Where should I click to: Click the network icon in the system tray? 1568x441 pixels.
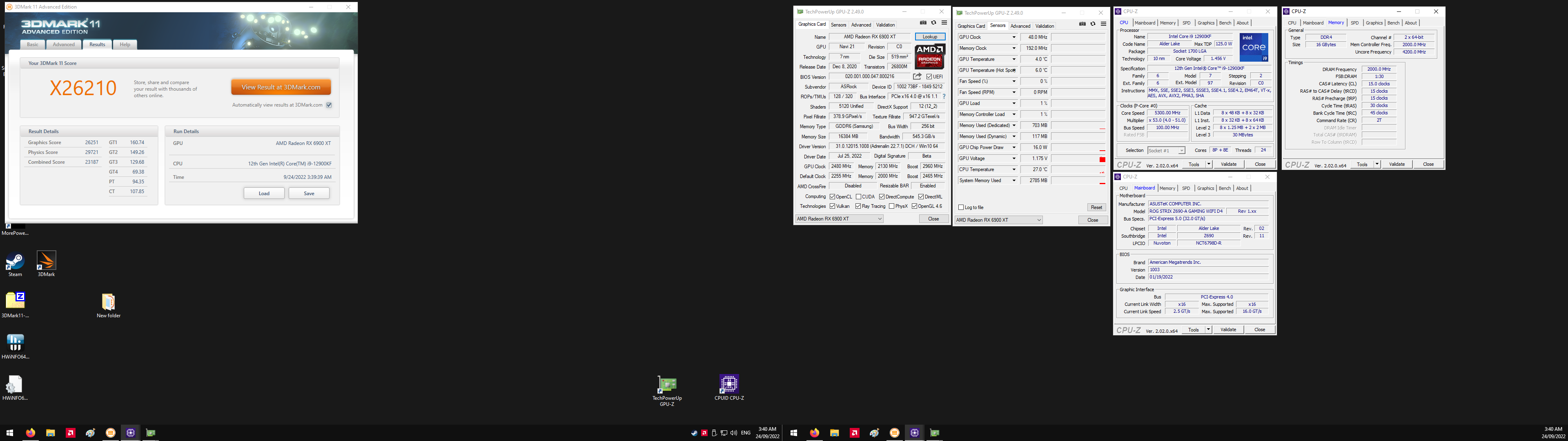point(724,433)
